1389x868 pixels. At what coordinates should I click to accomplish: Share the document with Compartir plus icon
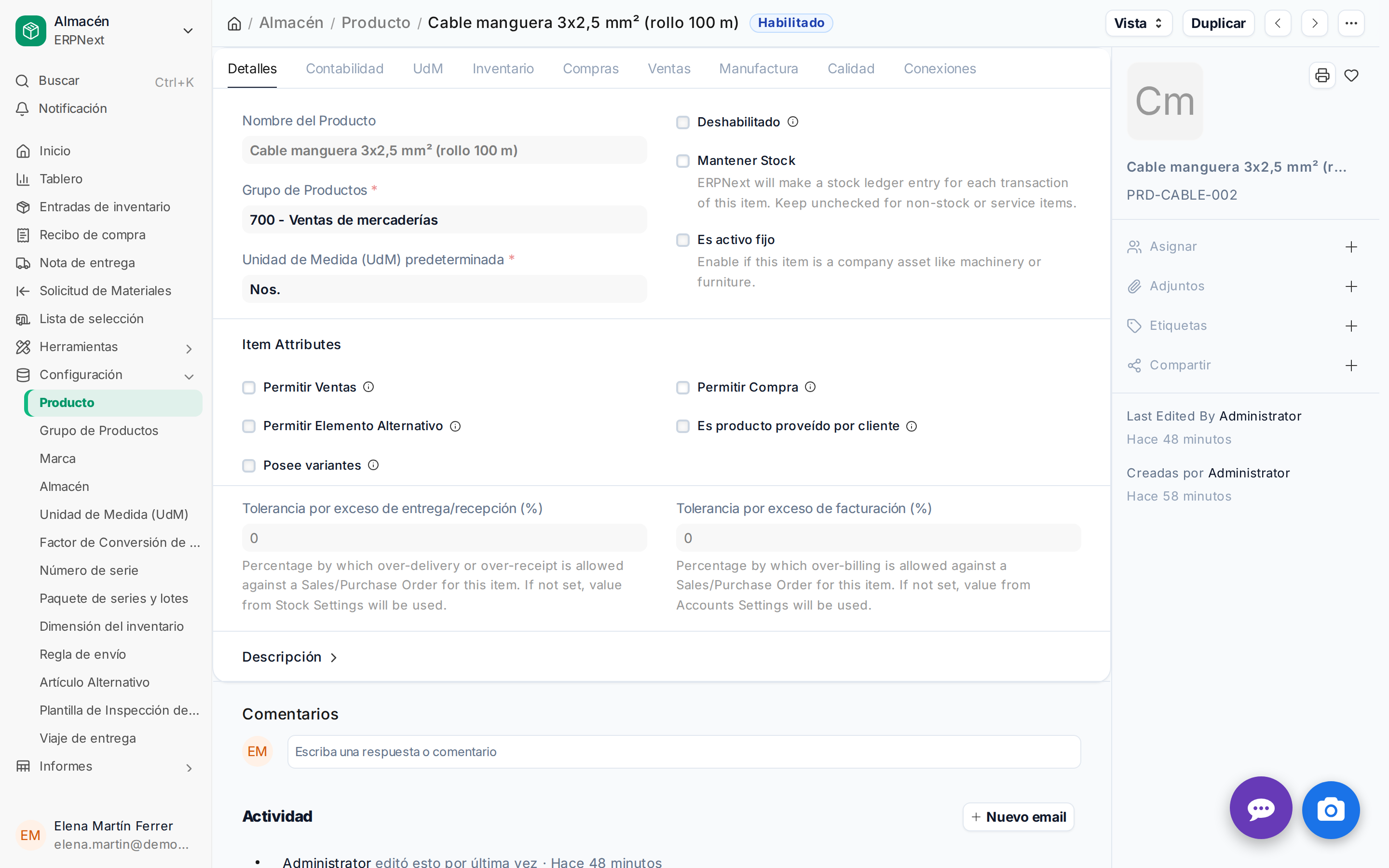pyautogui.click(x=1351, y=366)
